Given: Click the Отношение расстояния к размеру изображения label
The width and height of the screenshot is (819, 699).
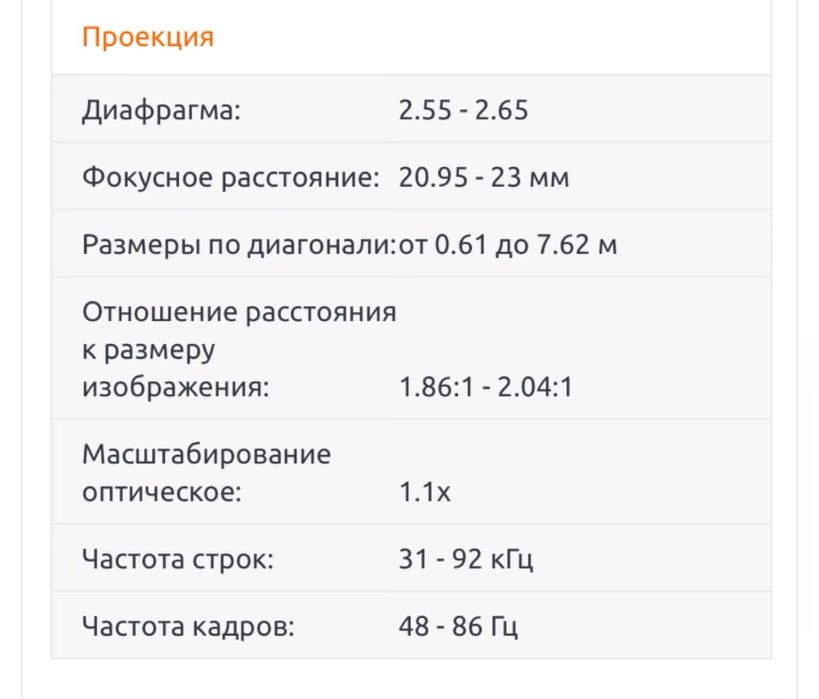Looking at the screenshot, I should tap(238, 349).
